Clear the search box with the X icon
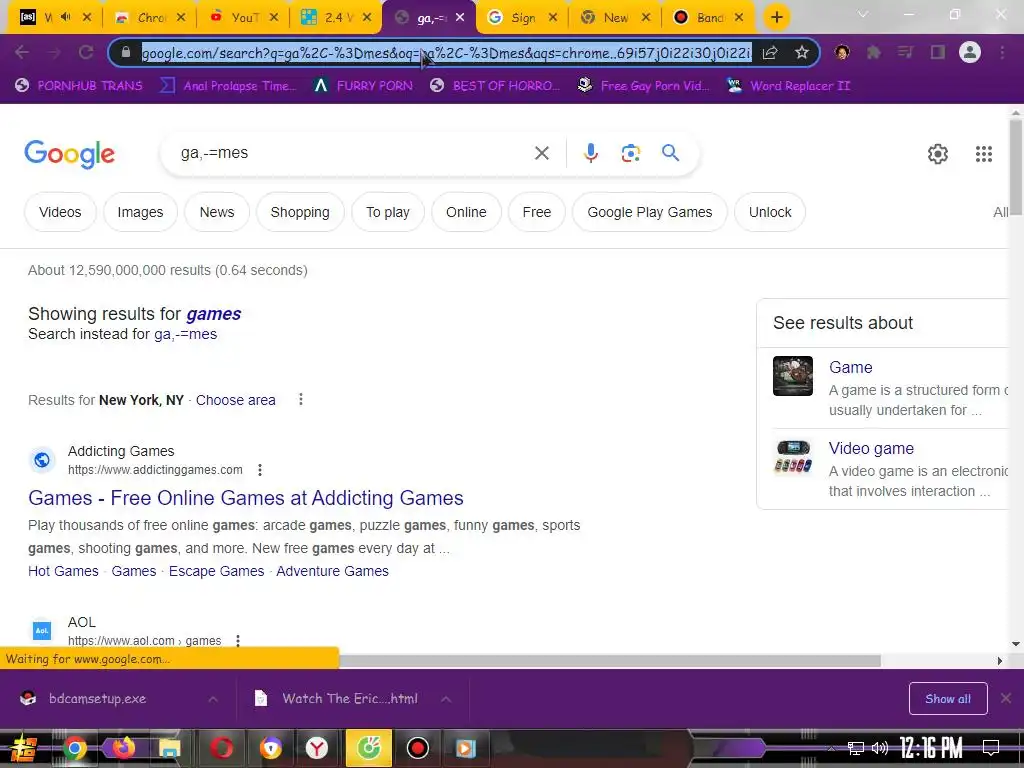Screen dimensions: 1024x768 click(x=541, y=153)
